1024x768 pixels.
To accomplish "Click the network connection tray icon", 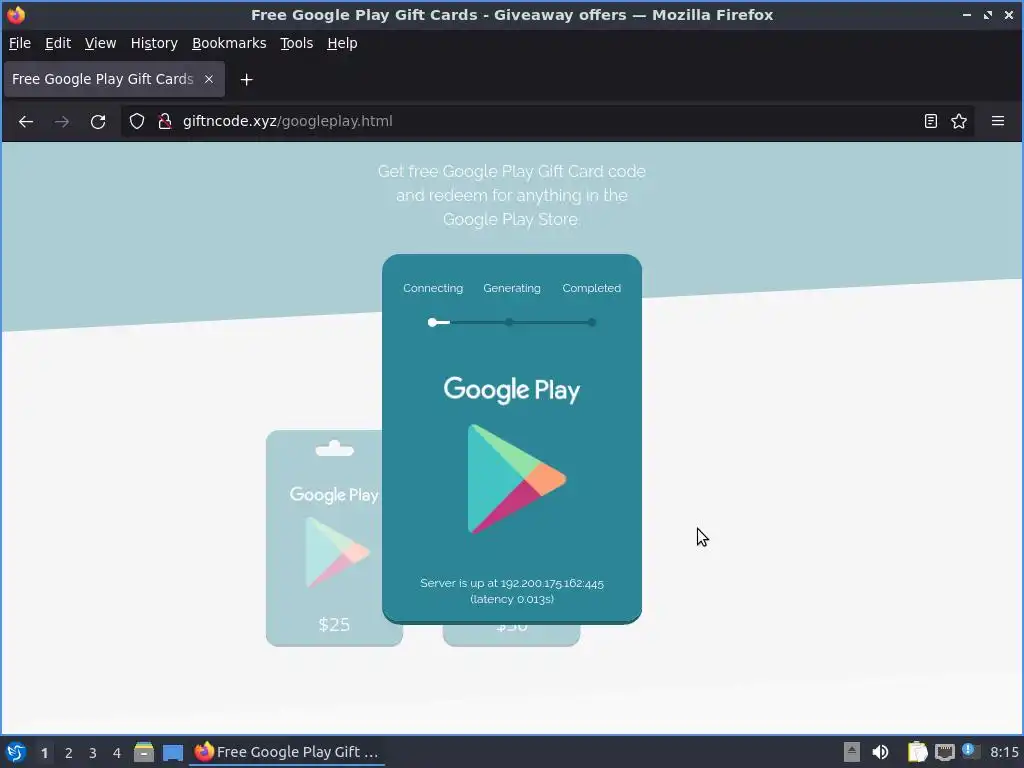I will [945, 752].
